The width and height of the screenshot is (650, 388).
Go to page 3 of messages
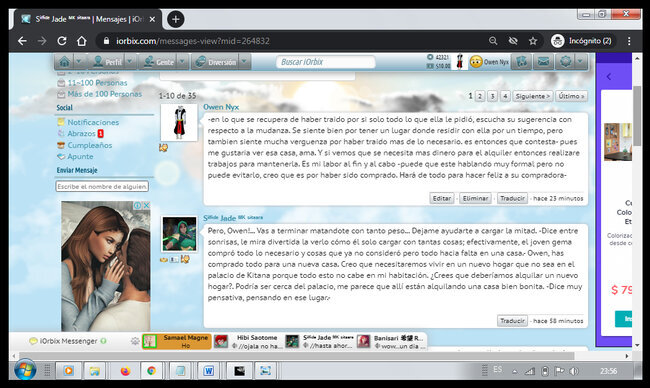492,96
